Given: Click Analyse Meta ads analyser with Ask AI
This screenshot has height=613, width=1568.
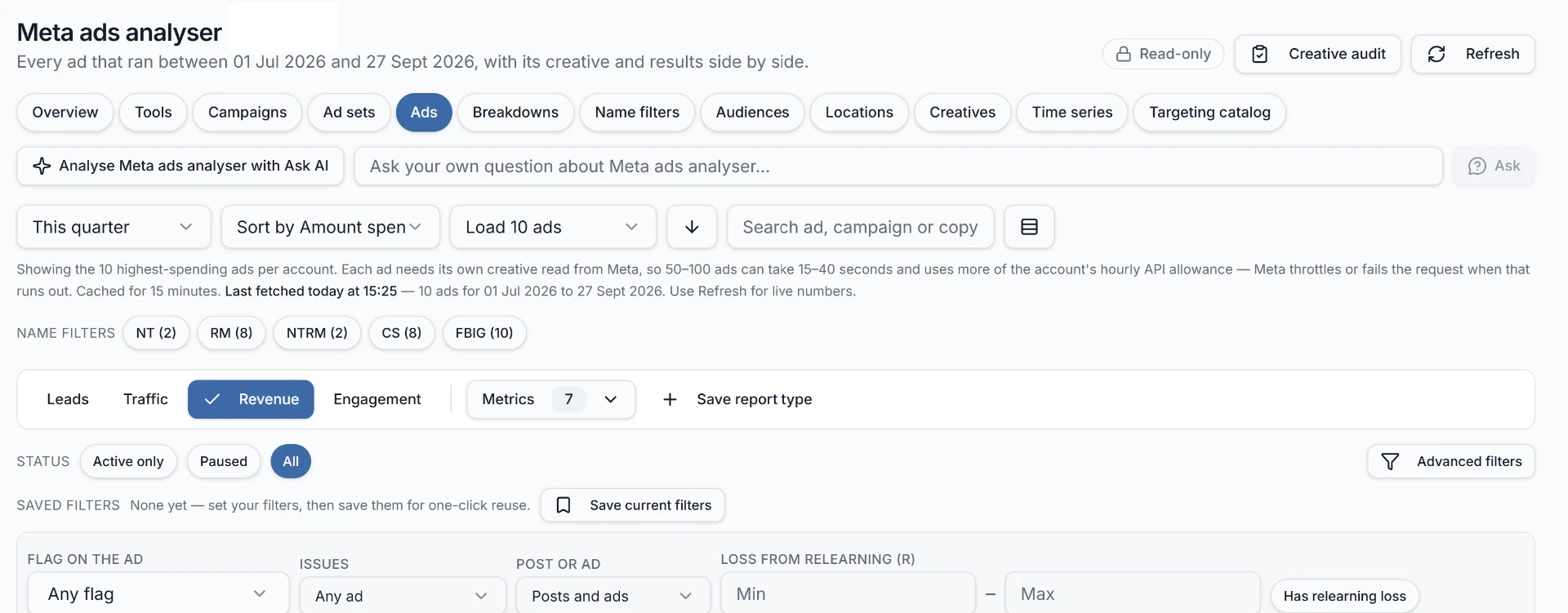Looking at the screenshot, I should [180, 166].
